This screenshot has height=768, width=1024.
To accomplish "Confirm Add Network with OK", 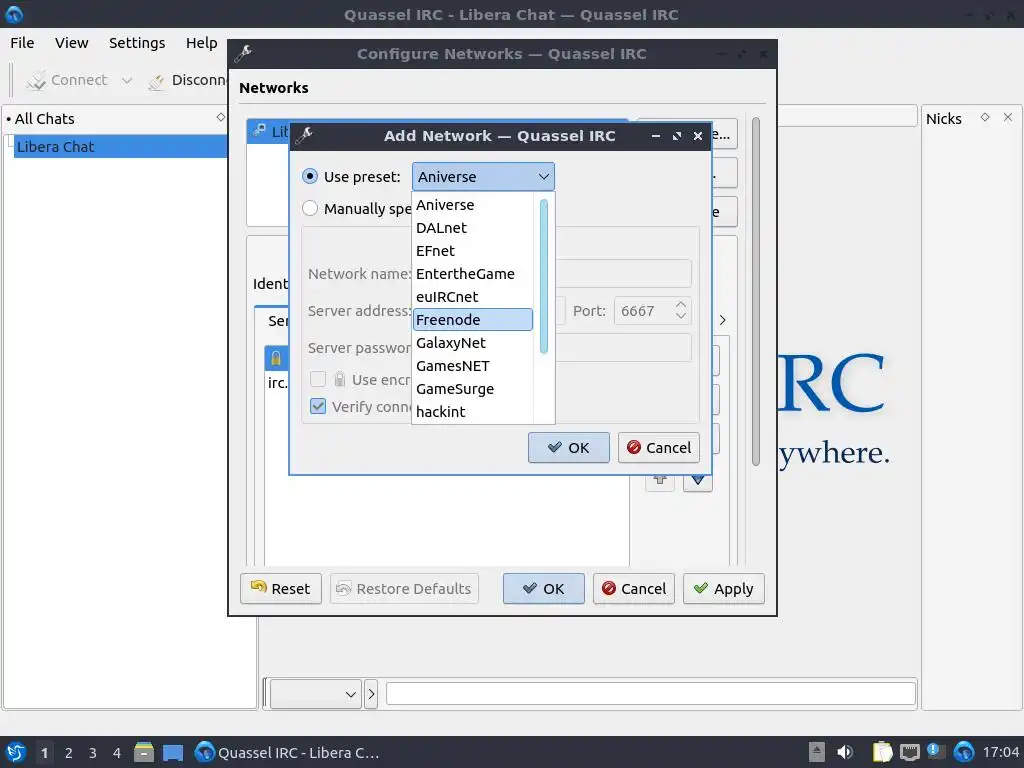I will pos(568,447).
